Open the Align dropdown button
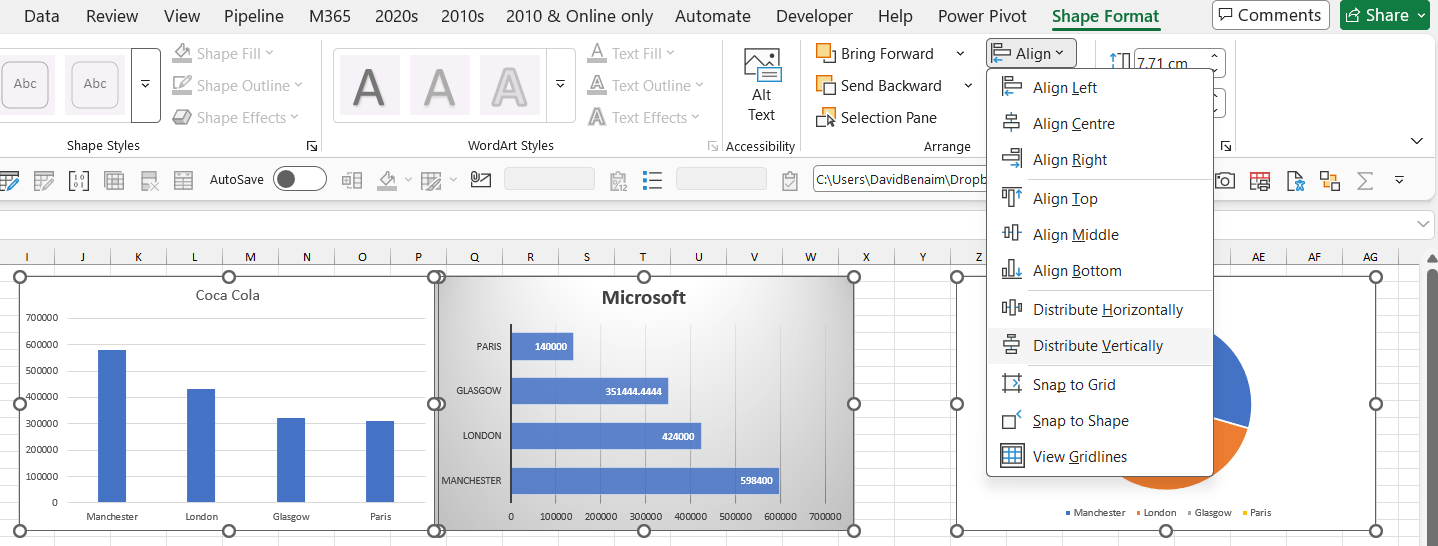This screenshot has width=1438, height=546. [x=1031, y=54]
